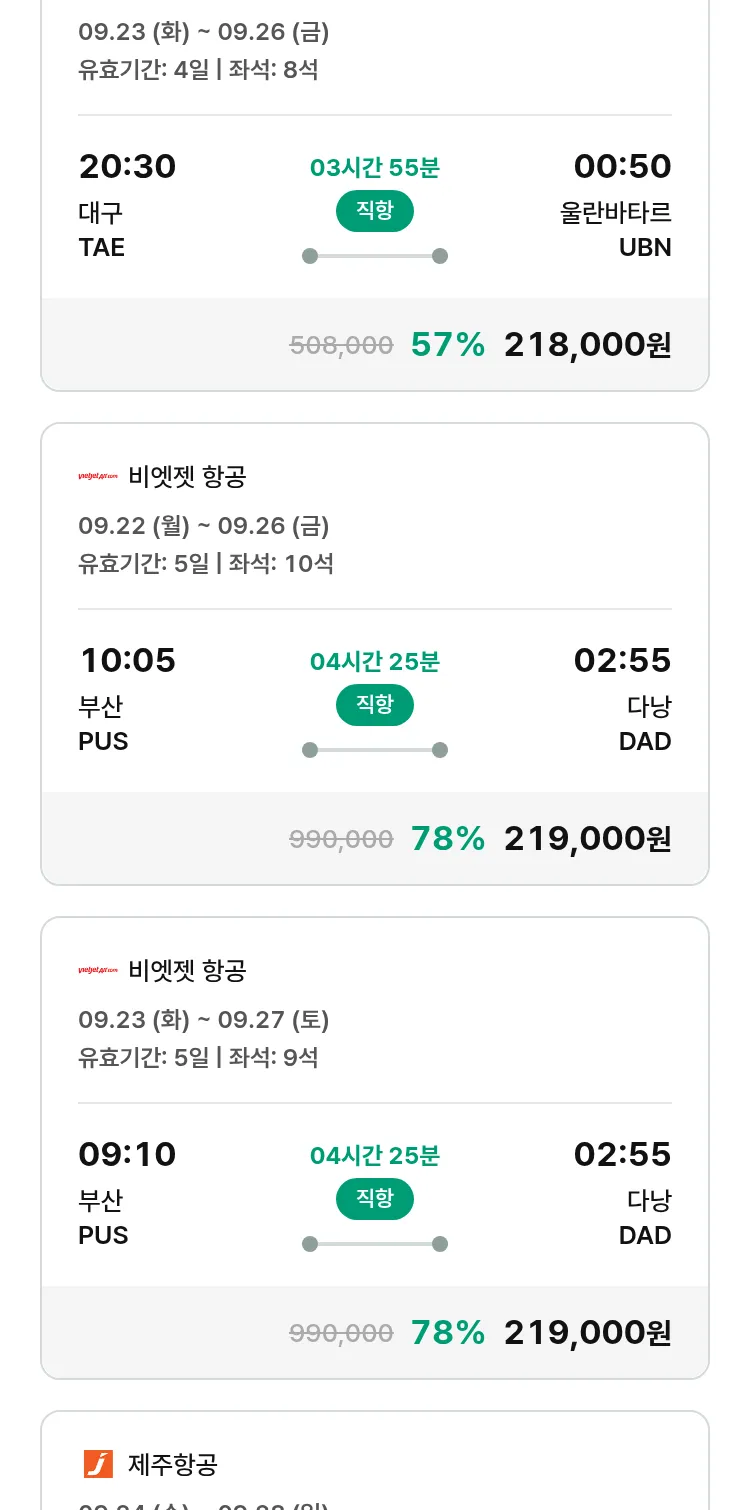This screenshot has height=1510, width=750.
Task: Tap the crossed-out 508,000 original price
Action: 341,346
